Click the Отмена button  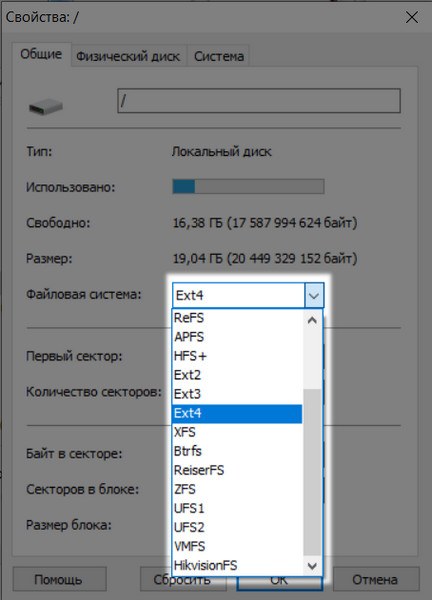375,580
